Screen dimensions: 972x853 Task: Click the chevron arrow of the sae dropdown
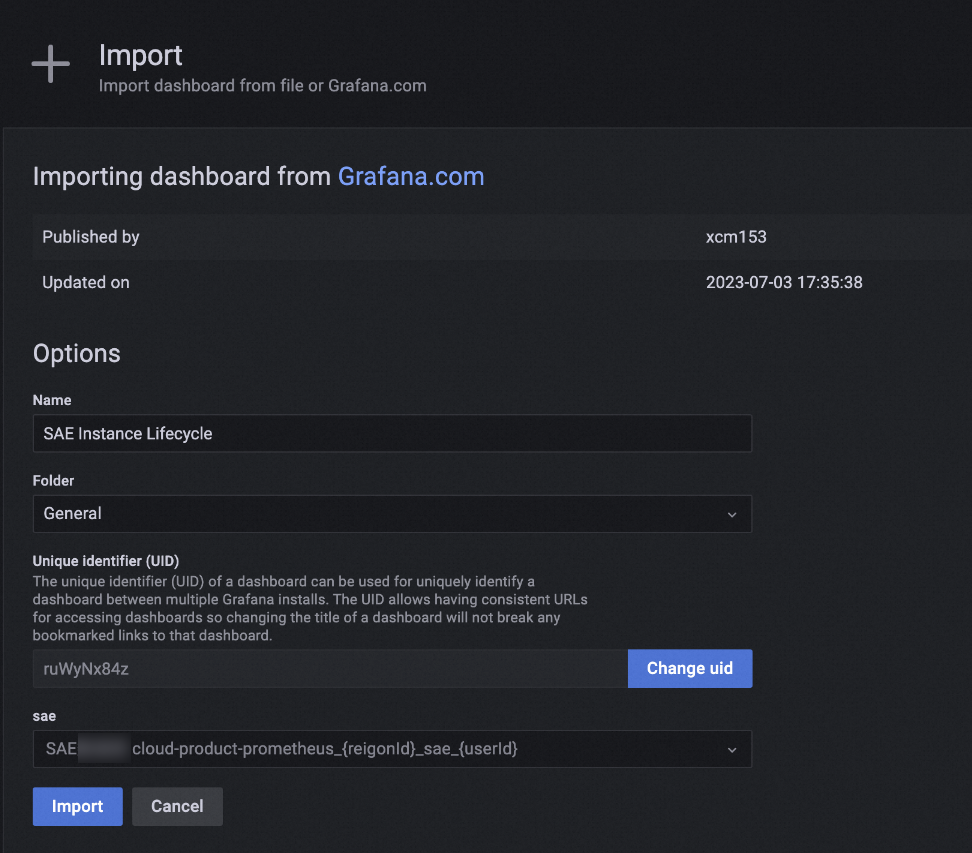[x=732, y=749]
